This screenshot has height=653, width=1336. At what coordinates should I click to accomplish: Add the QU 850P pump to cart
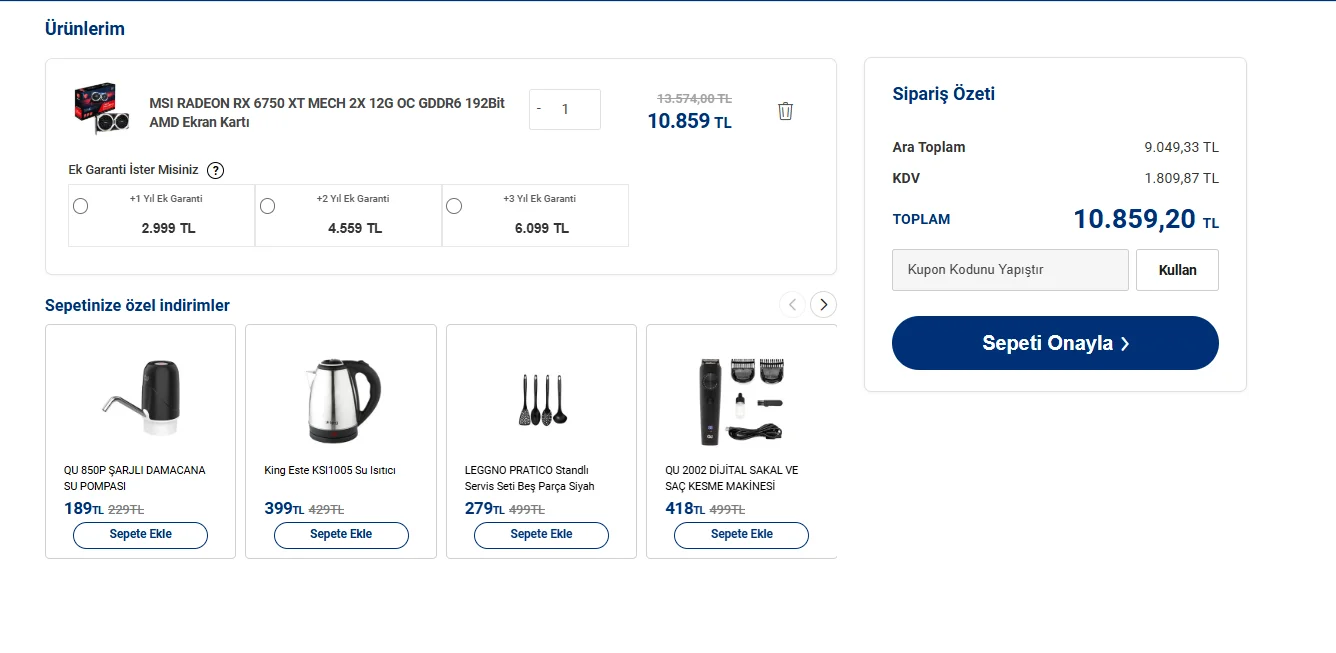click(x=141, y=535)
